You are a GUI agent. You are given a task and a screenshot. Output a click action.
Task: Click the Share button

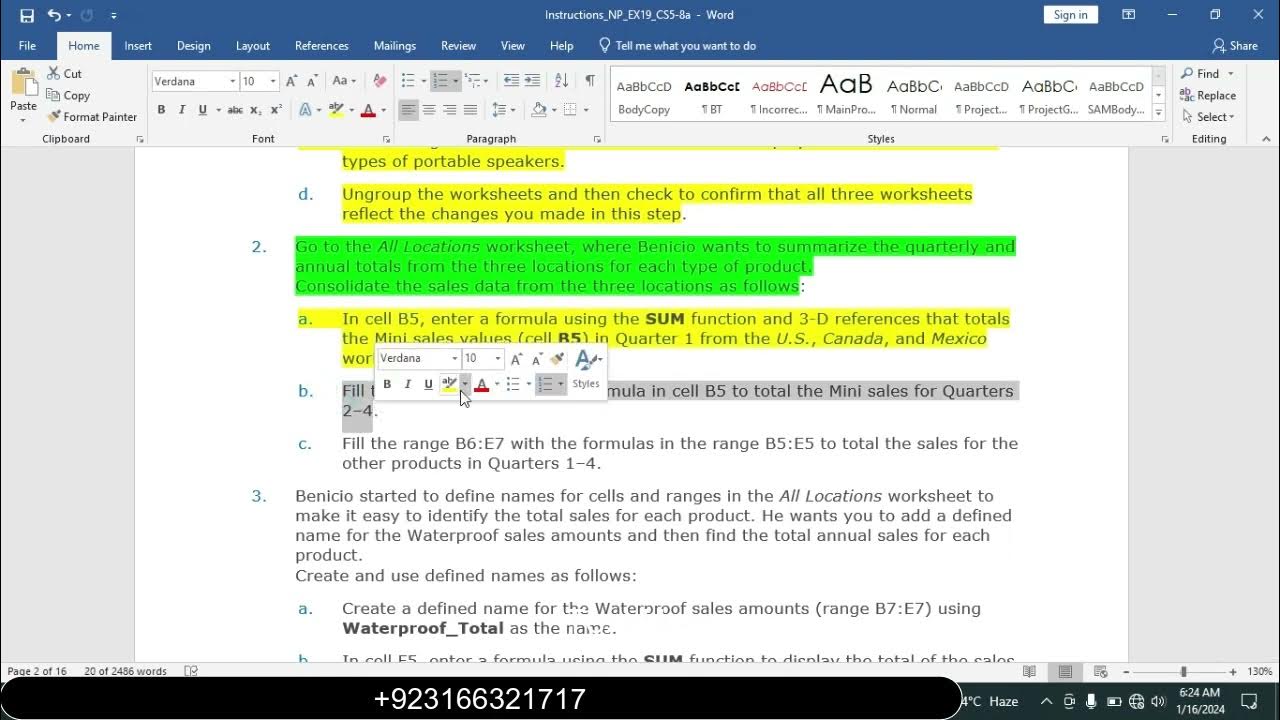[1235, 46]
